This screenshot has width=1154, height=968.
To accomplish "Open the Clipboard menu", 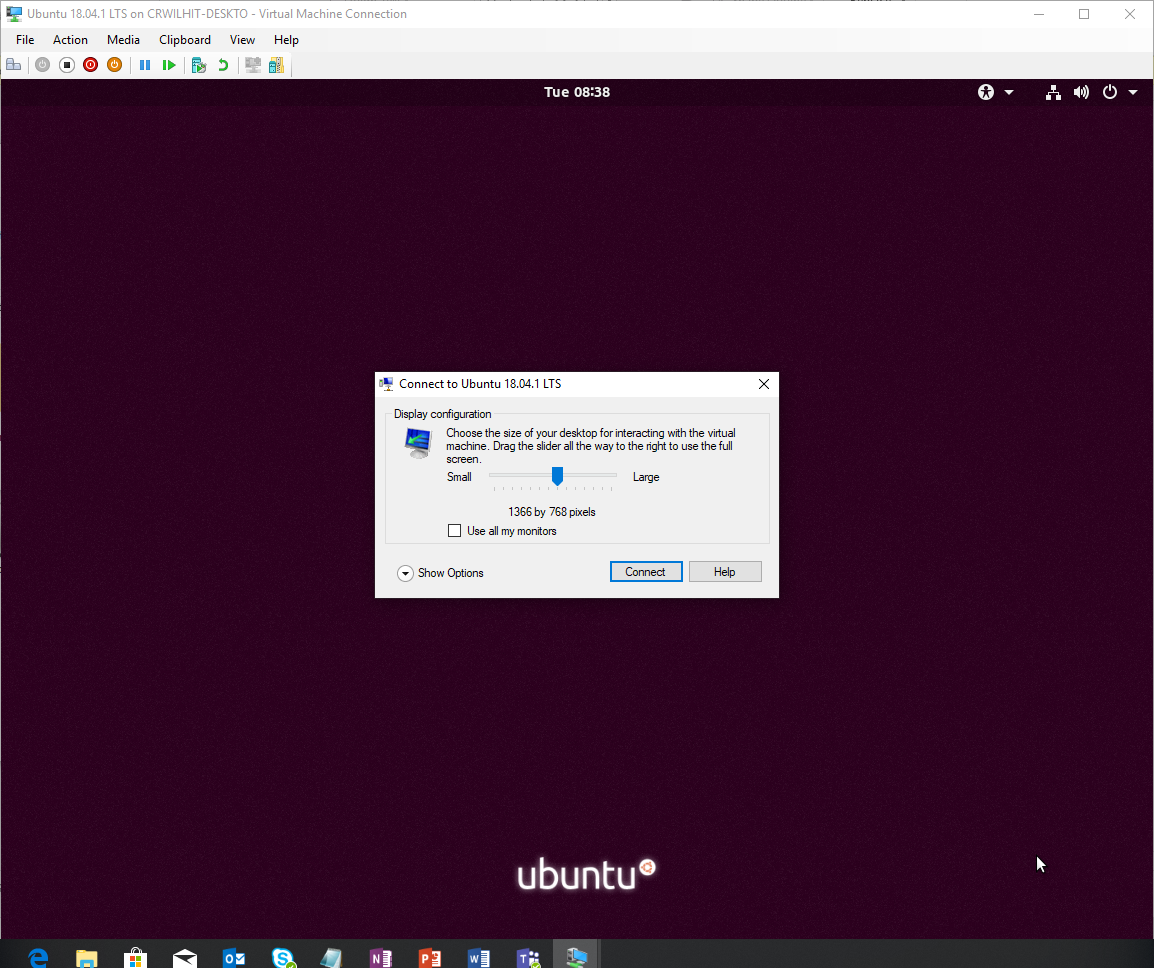I will [185, 40].
